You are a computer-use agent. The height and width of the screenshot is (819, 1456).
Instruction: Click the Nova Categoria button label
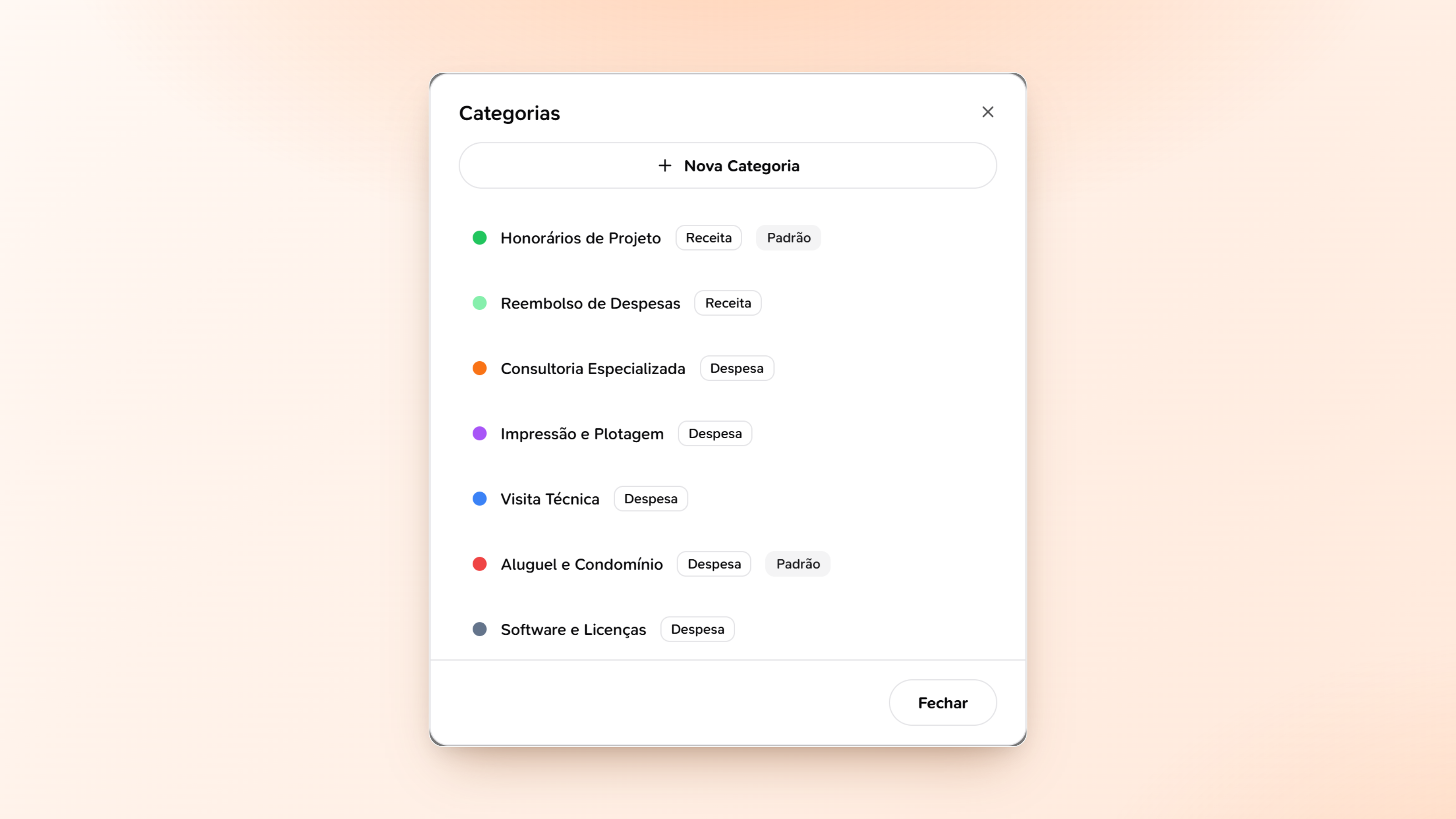[742, 166]
